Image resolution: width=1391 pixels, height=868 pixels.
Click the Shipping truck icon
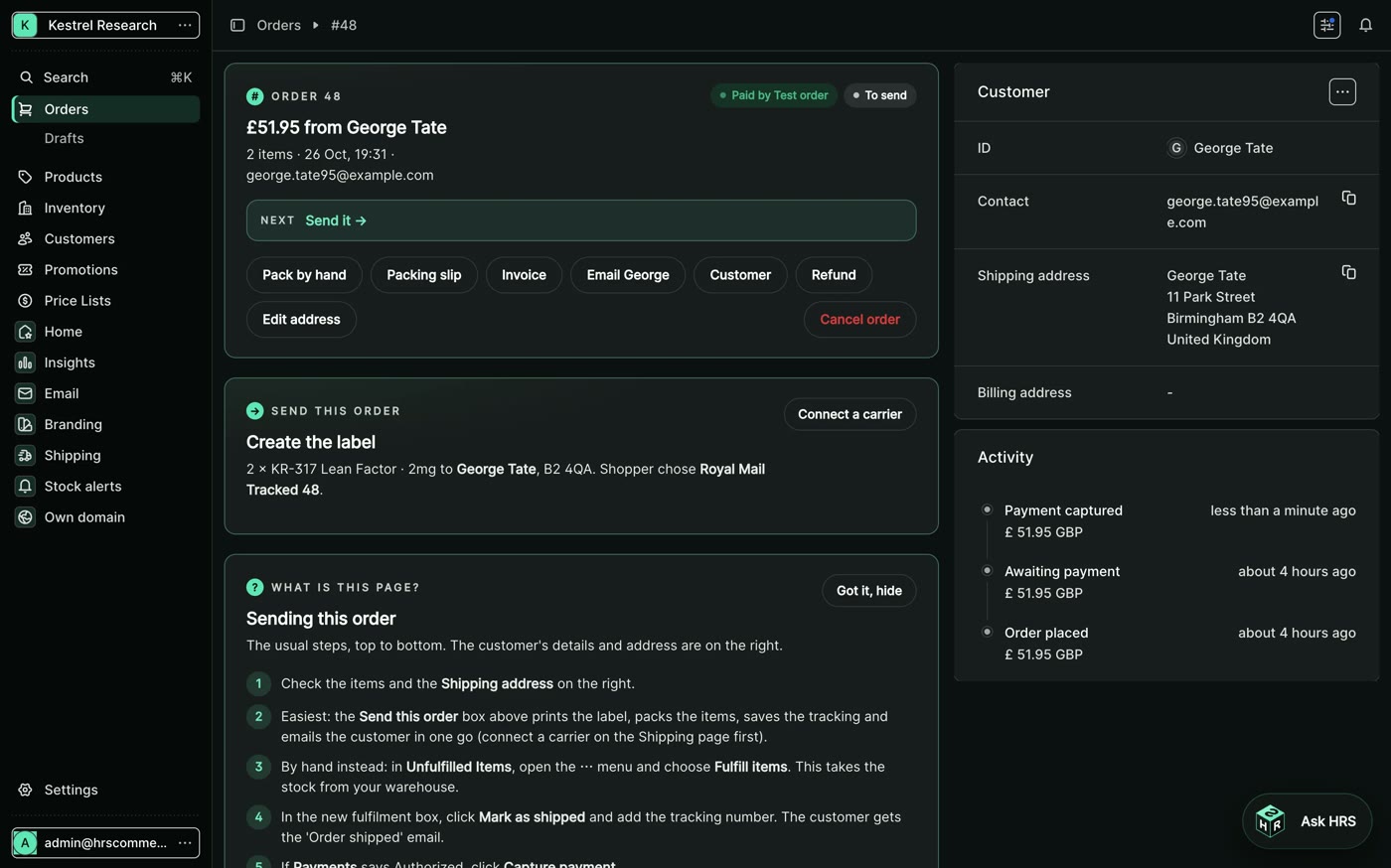[x=25, y=455]
